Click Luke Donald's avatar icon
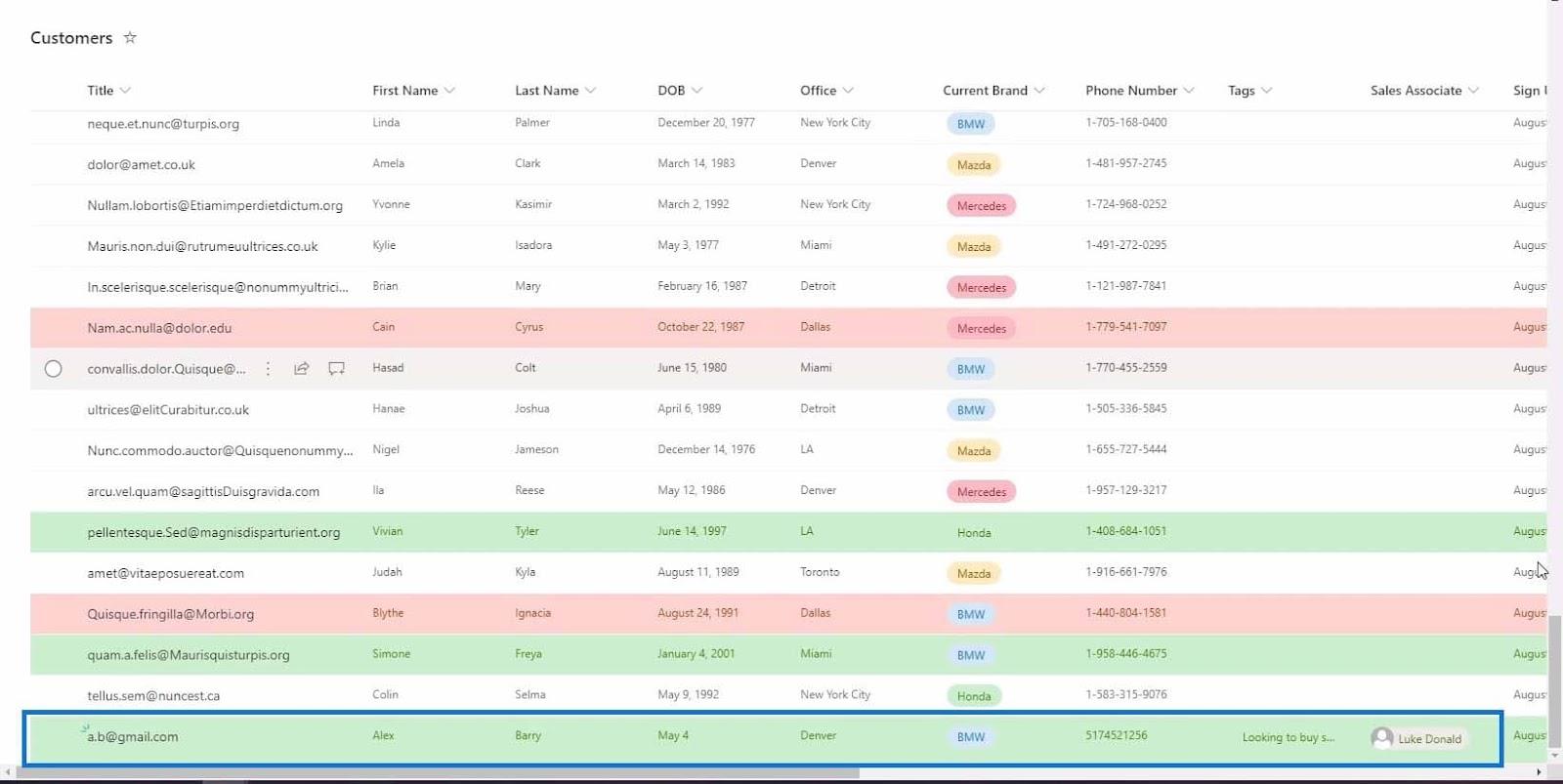The height and width of the screenshot is (784, 1563). click(1382, 738)
